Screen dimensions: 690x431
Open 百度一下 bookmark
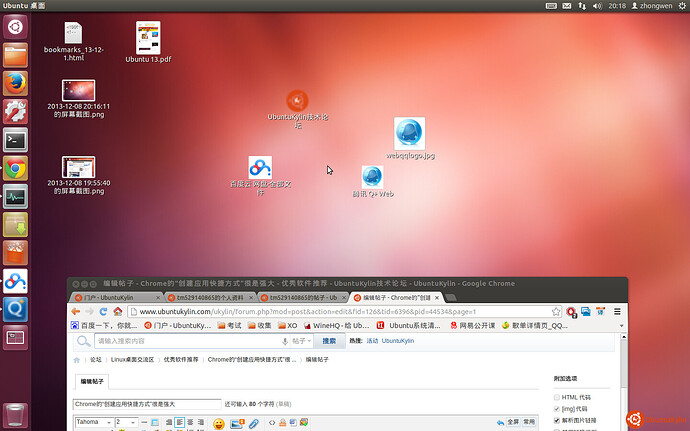coord(104,326)
